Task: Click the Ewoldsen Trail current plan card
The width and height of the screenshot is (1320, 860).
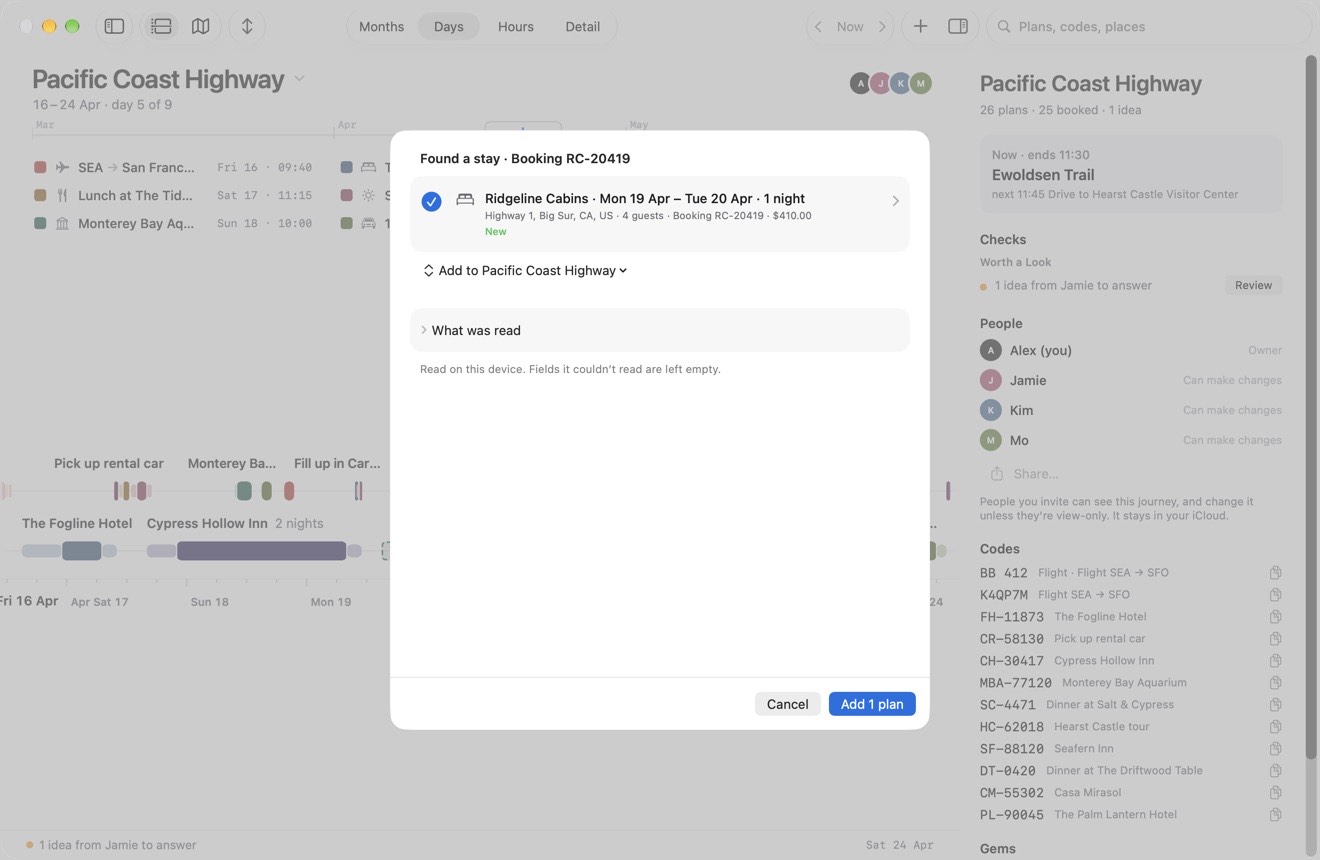Action: click(1131, 174)
